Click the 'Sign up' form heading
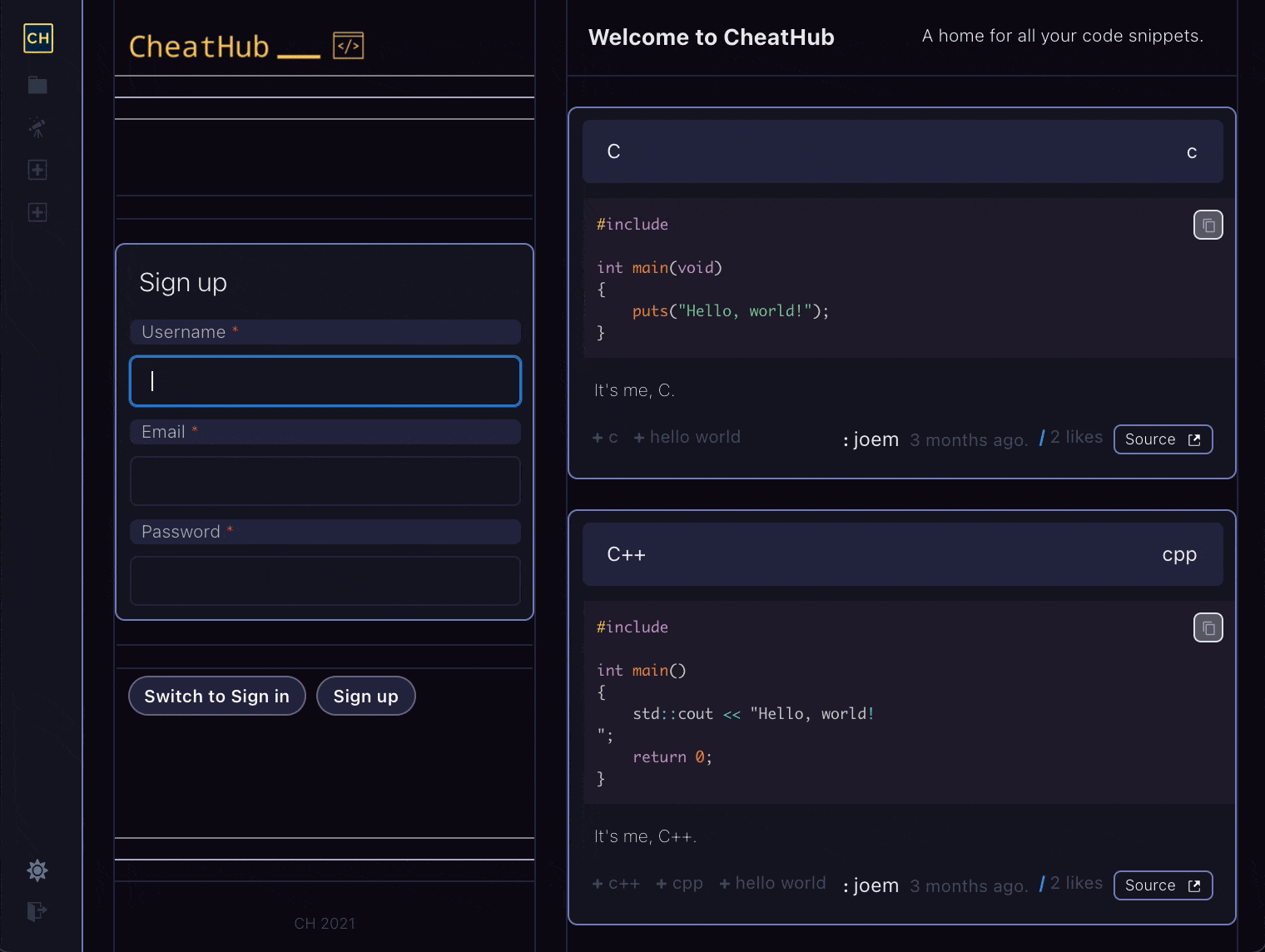Viewport: 1265px width, 952px height. 183,283
